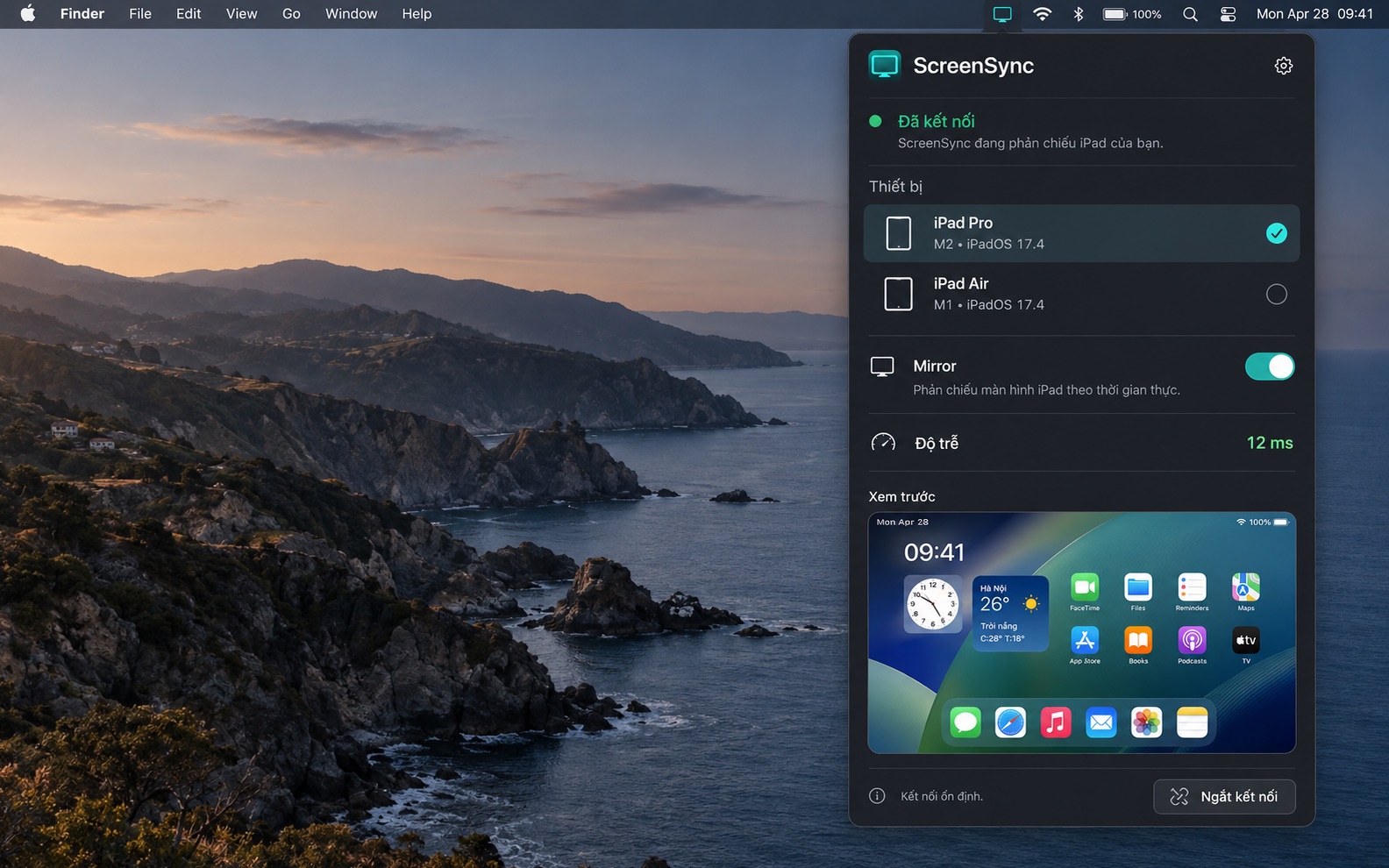
Task: Open the Edit menu
Action: (189, 14)
